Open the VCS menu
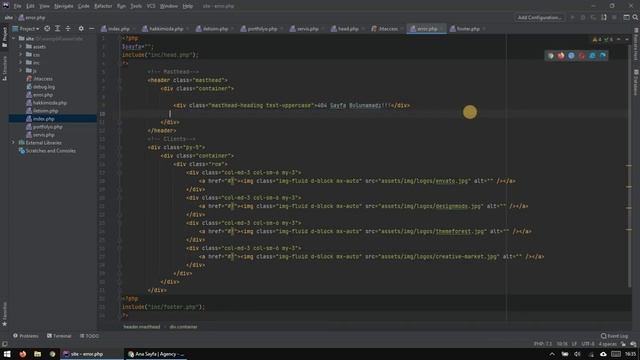The height and width of the screenshot is (360, 640). (x=151, y=6)
